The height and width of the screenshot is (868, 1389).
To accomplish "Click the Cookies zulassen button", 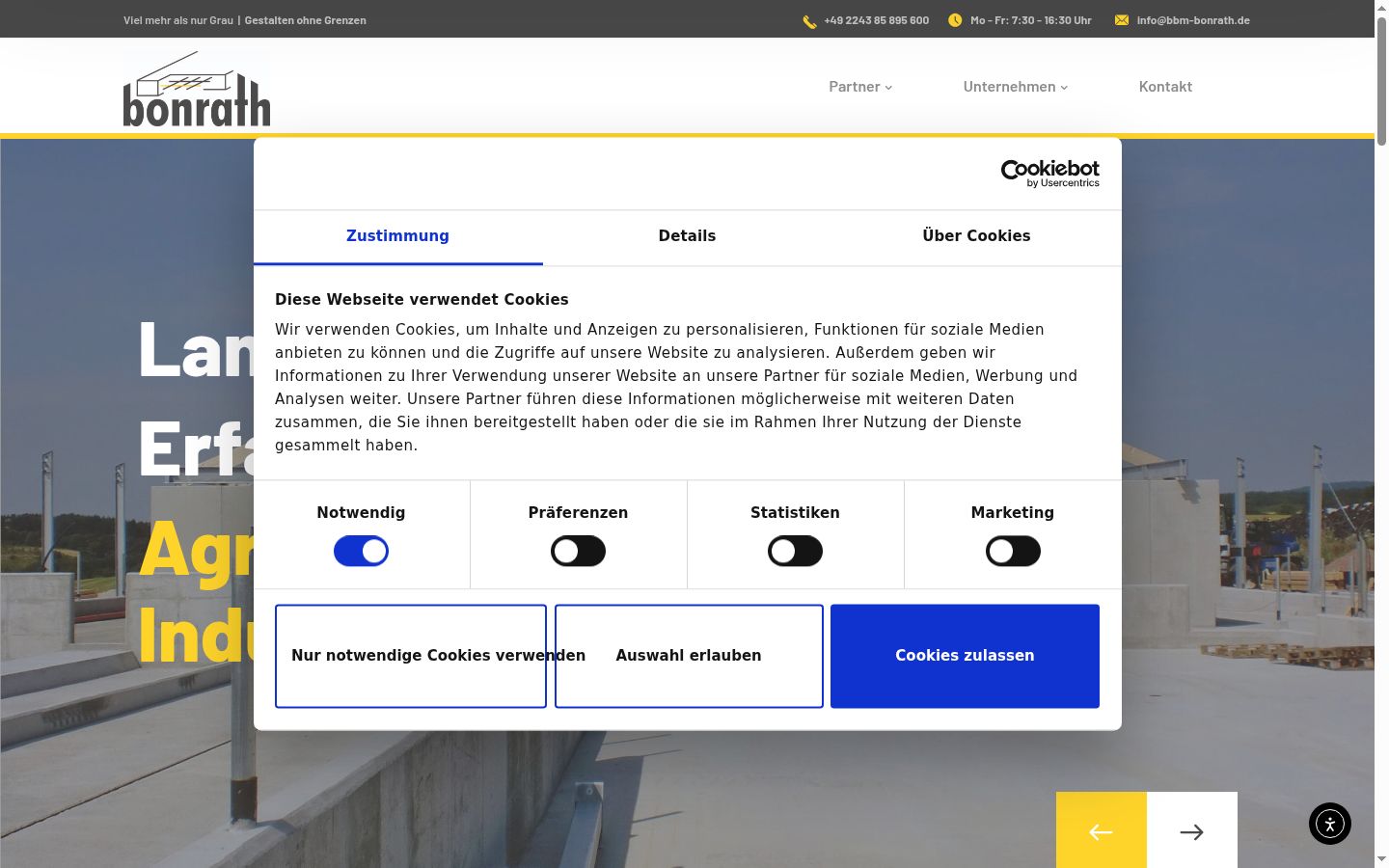I will (x=965, y=656).
